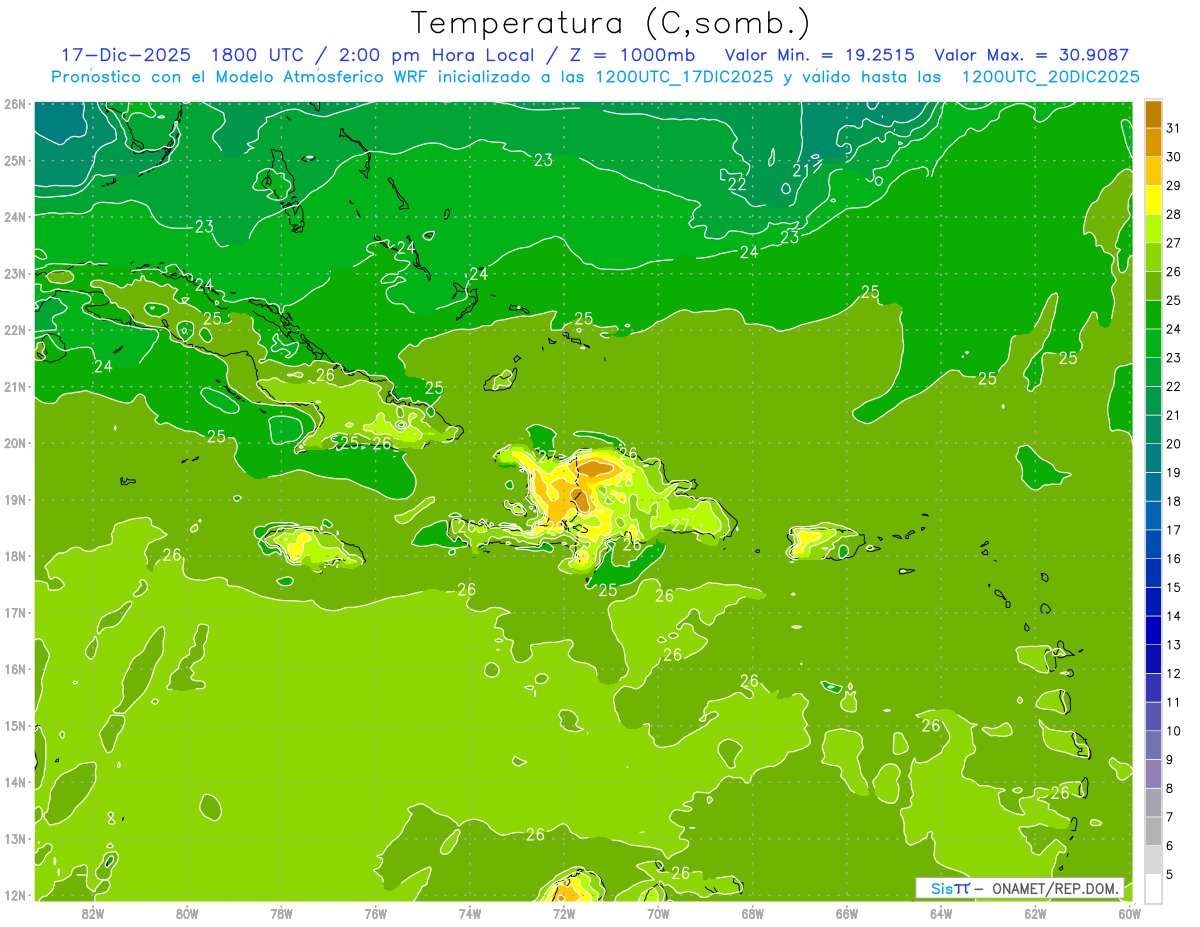Screen dimensions: 1200x927
Task: Select the "Valor Min. = 19.2515" readout
Action: 819,55
